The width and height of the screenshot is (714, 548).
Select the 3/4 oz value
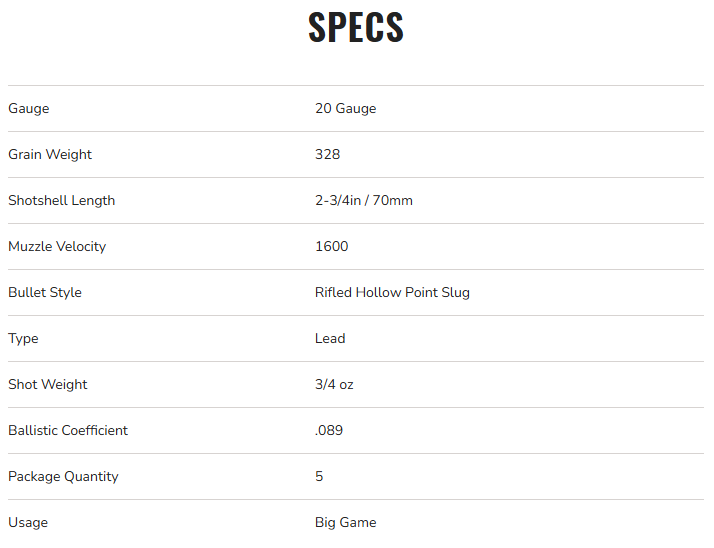pos(334,384)
